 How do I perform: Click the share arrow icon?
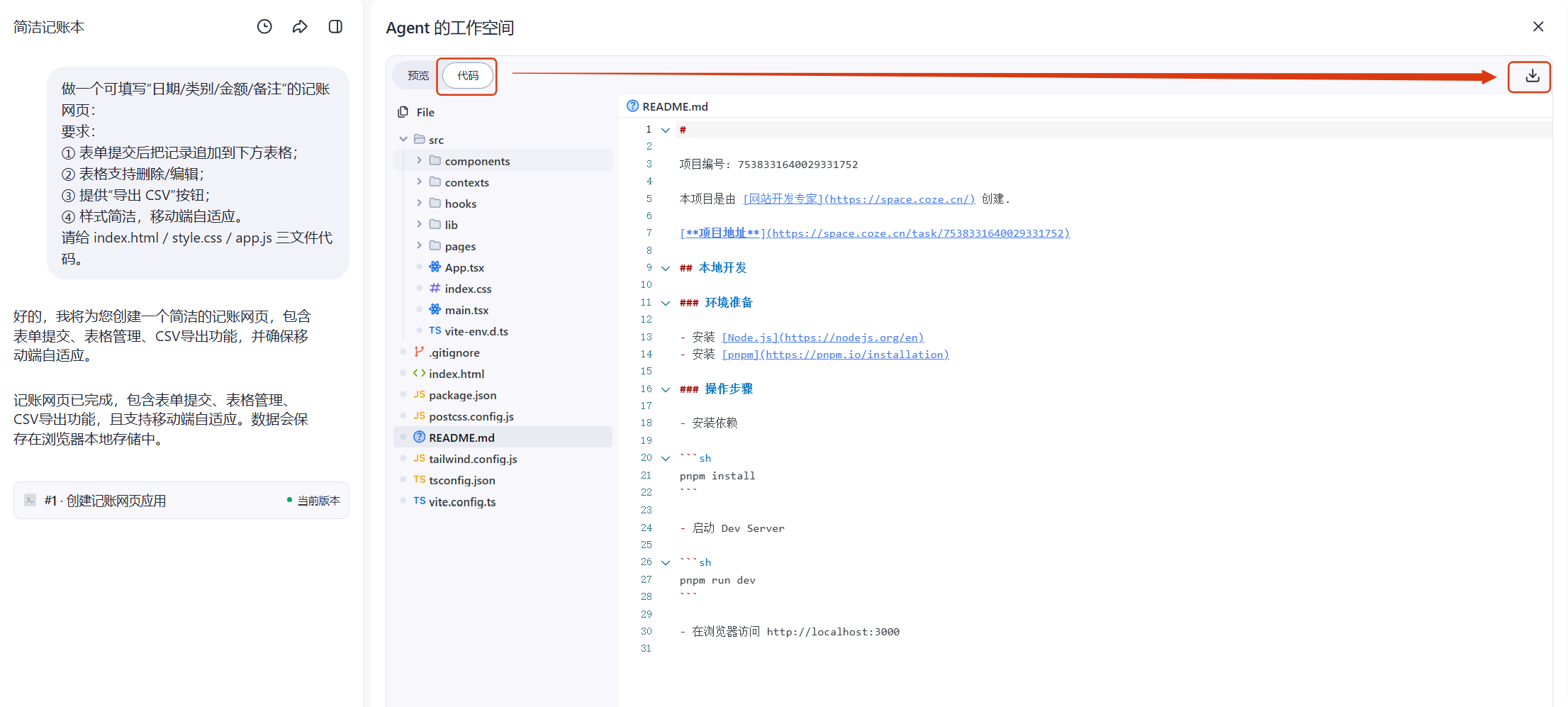(300, 27)
